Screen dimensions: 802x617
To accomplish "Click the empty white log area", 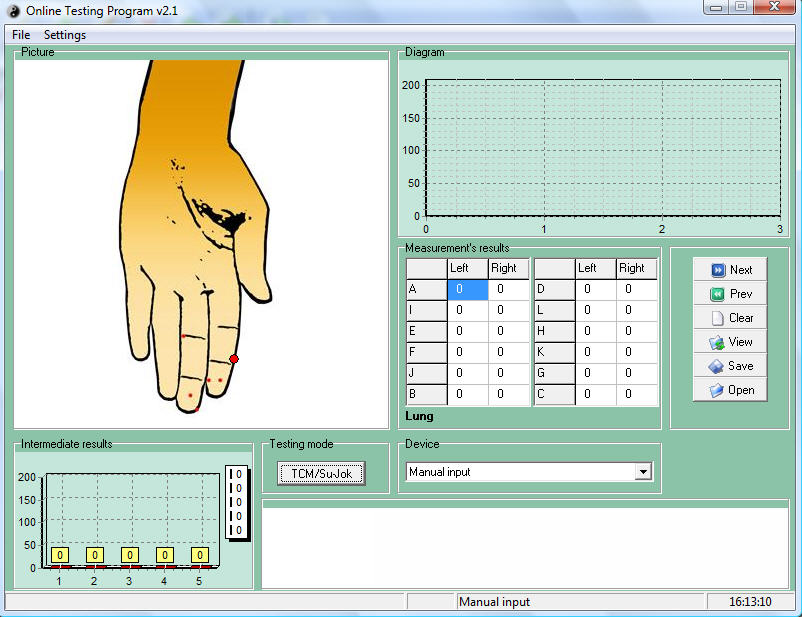I will click(x=525, y=547).
